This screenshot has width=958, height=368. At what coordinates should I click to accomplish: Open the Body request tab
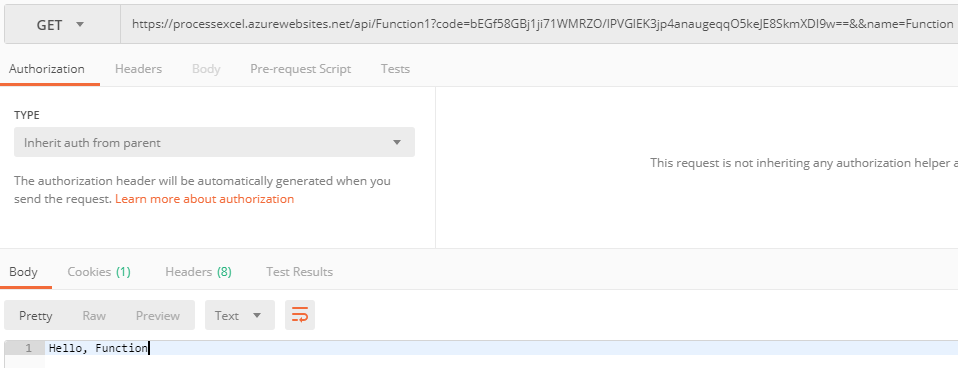(206, 68)
